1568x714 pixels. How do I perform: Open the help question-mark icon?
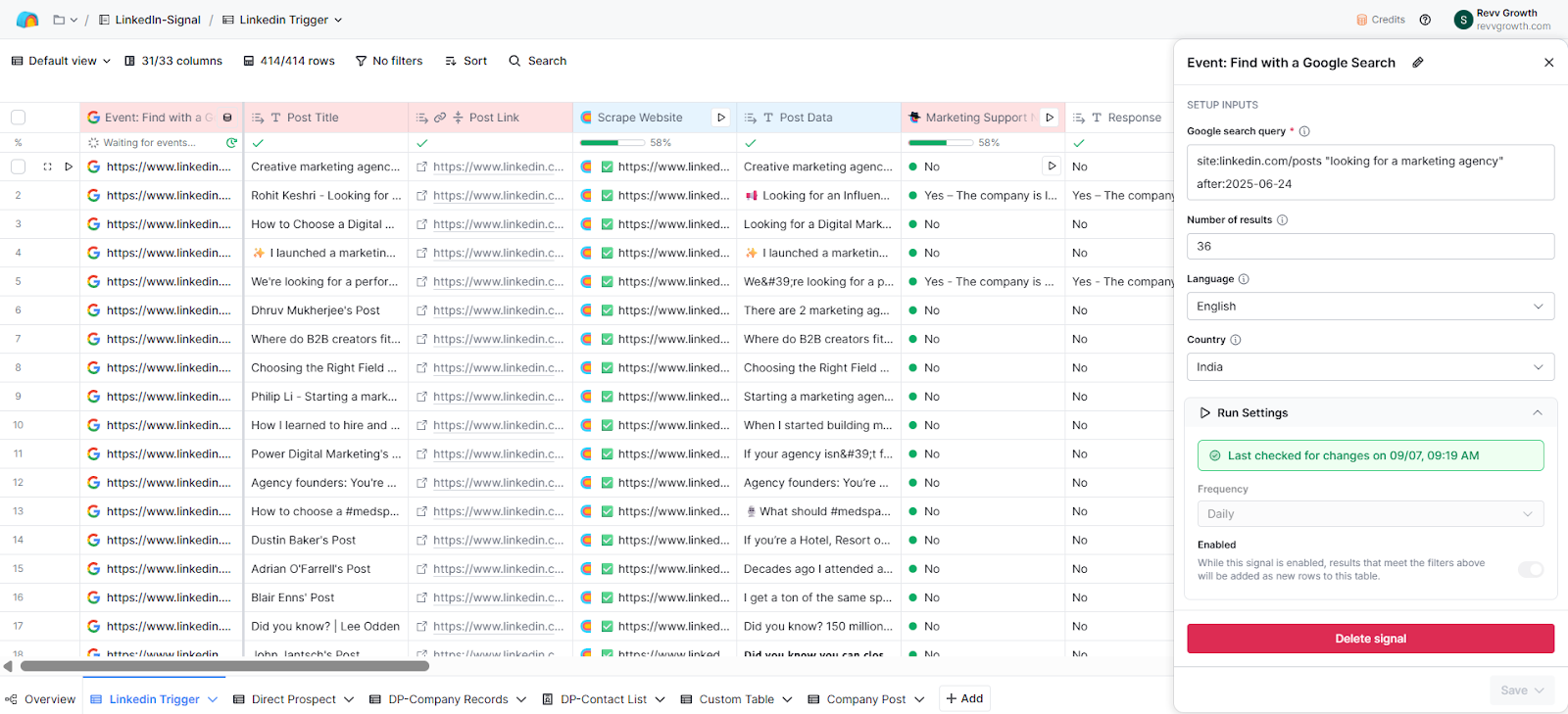coord(1425,20)
